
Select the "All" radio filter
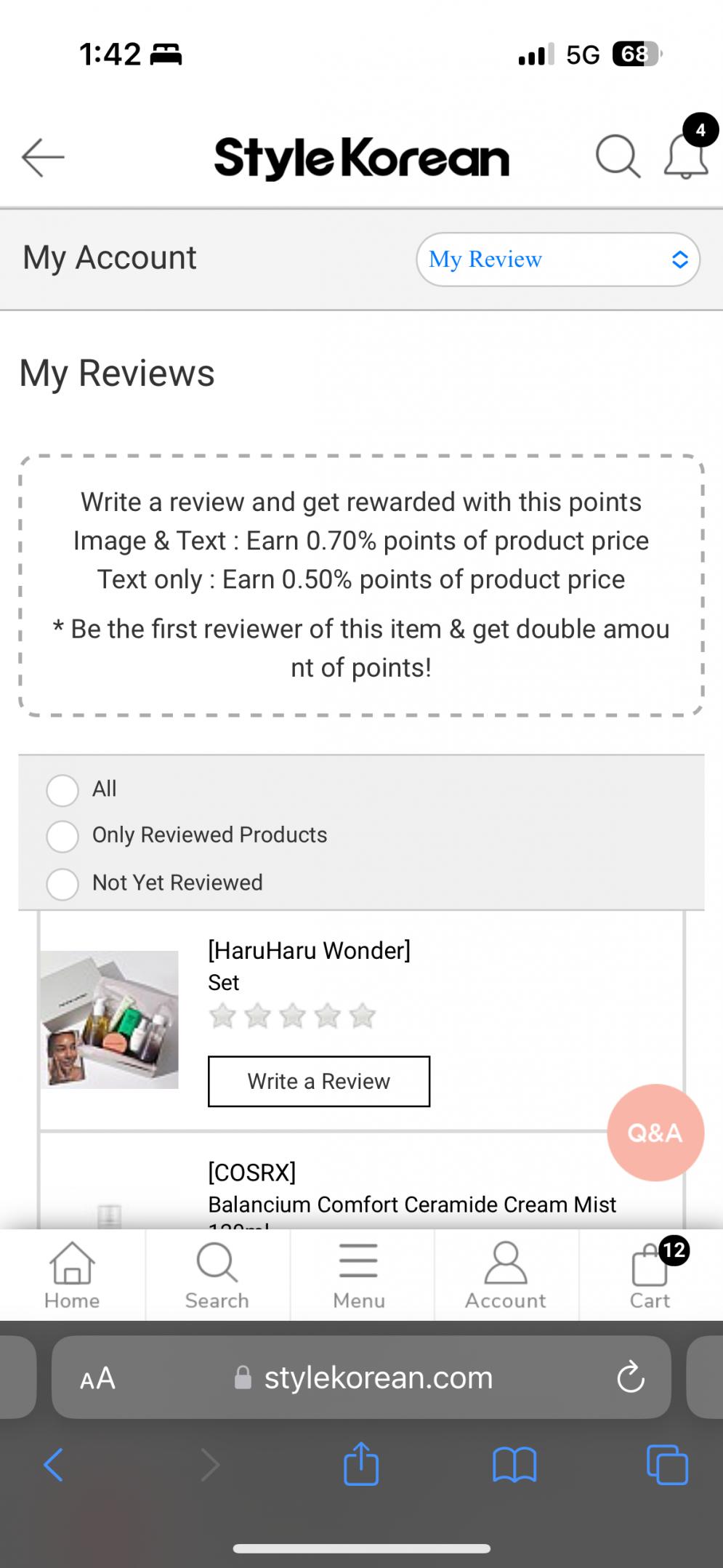pyautogui.click(x=62, y=790)
